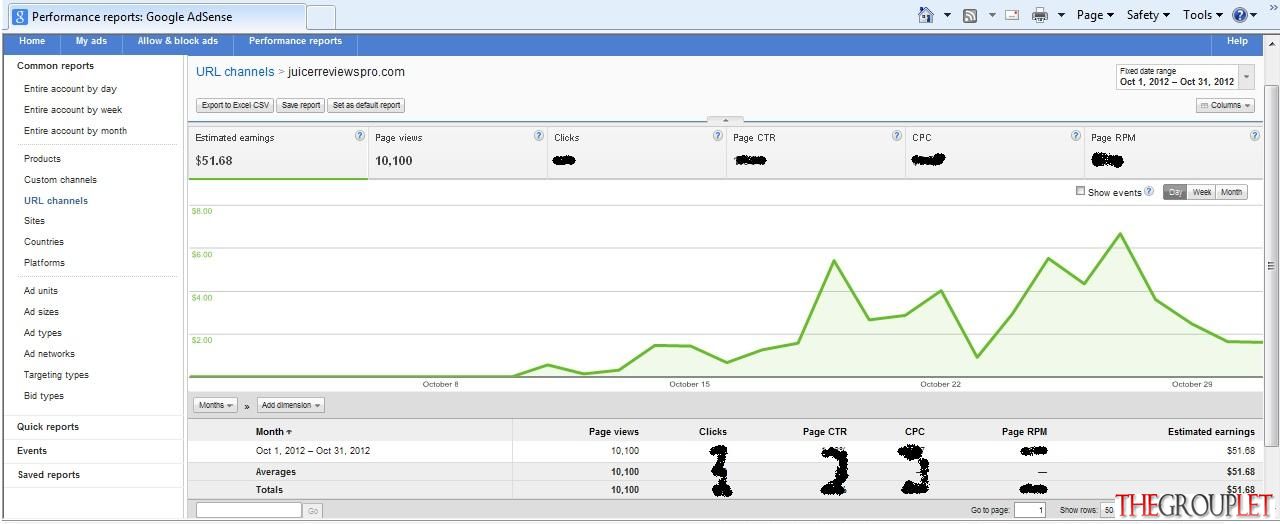Open the IE Tools menu
Viewport: 1280px width, 524px height.
coord(1202,15)
